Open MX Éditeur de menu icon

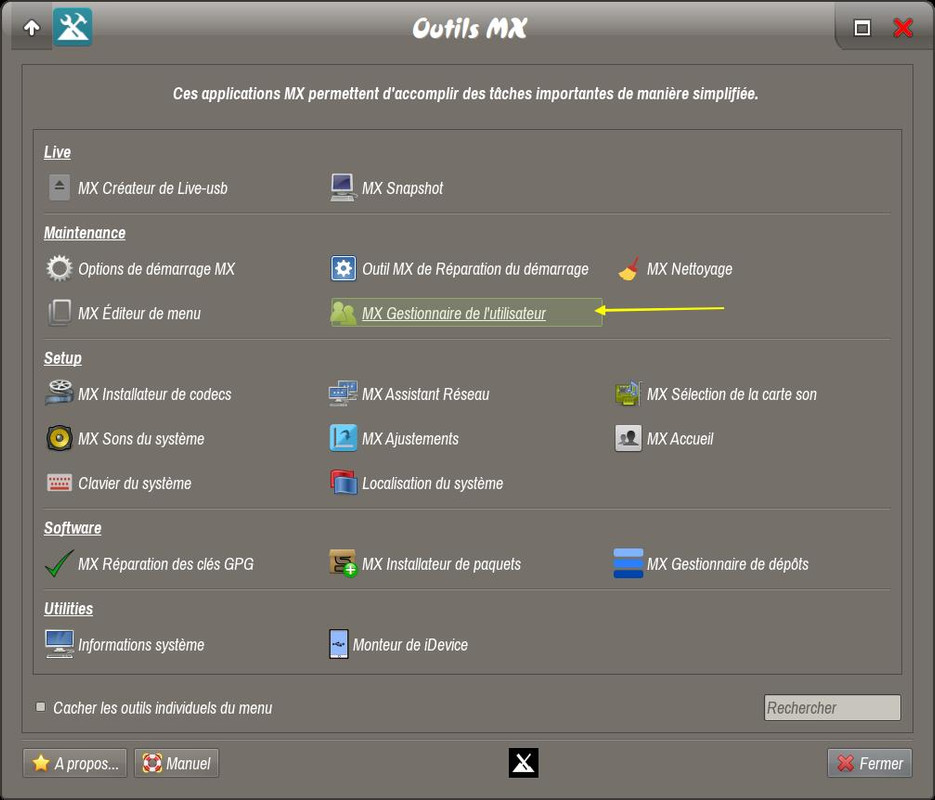coord(60,313)
